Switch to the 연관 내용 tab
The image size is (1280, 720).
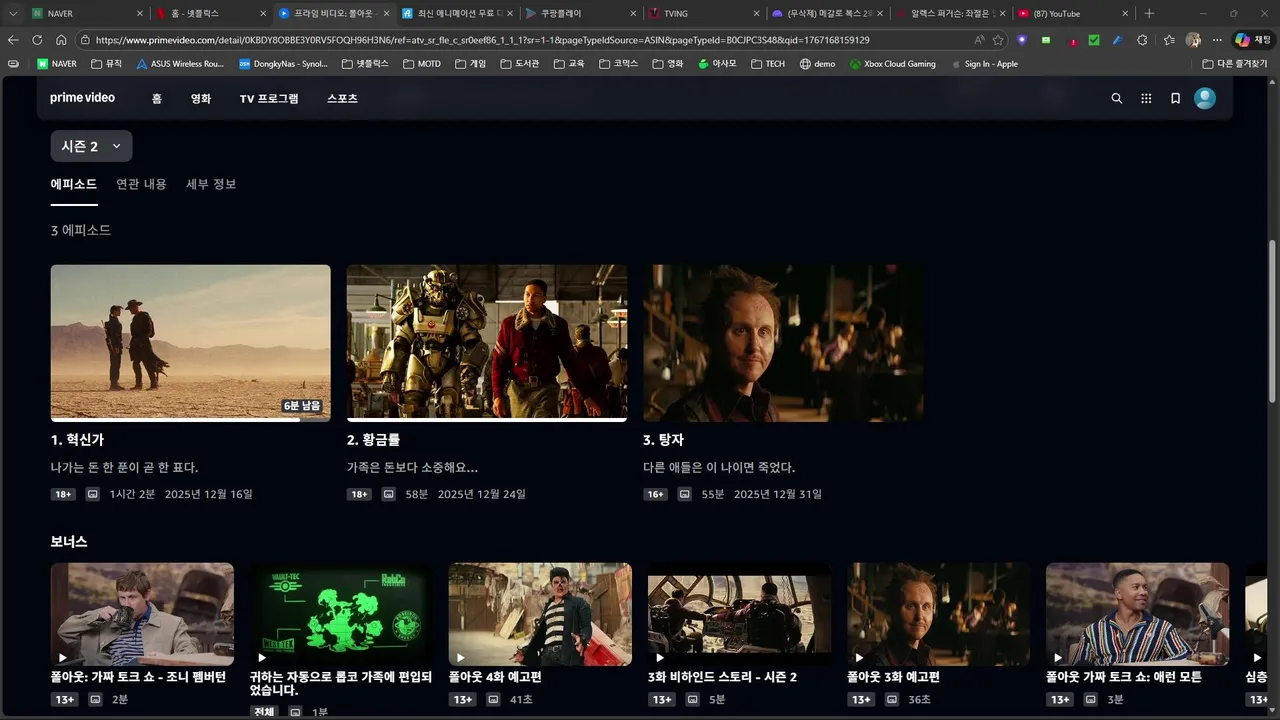pyautogui.click(x=141, y=185)
